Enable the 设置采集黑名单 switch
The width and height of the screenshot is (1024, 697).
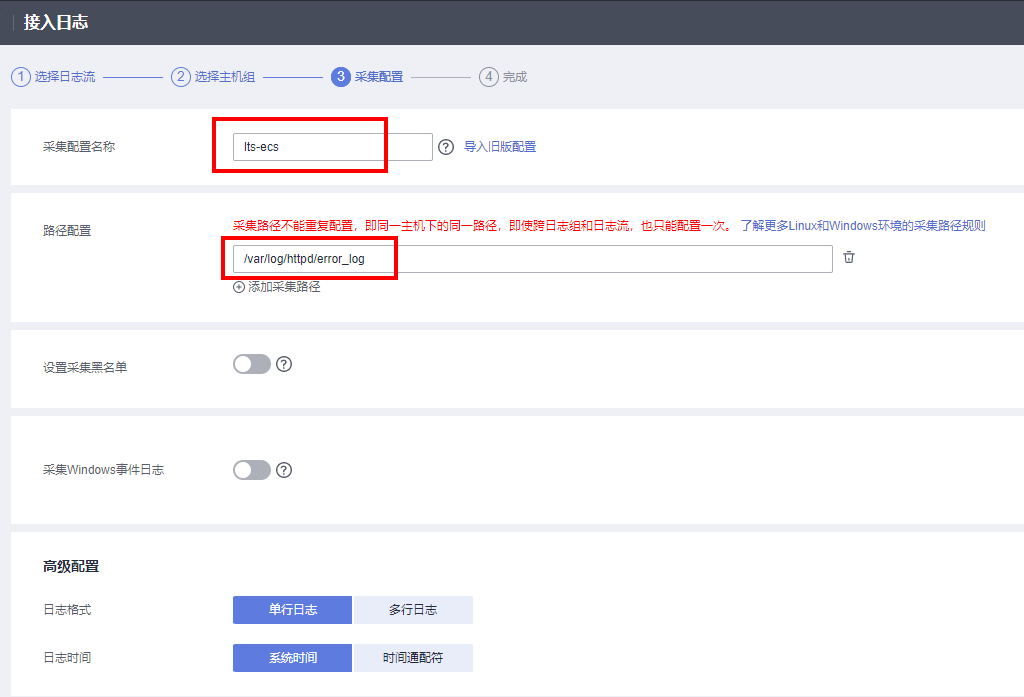(x=252, y=364)
